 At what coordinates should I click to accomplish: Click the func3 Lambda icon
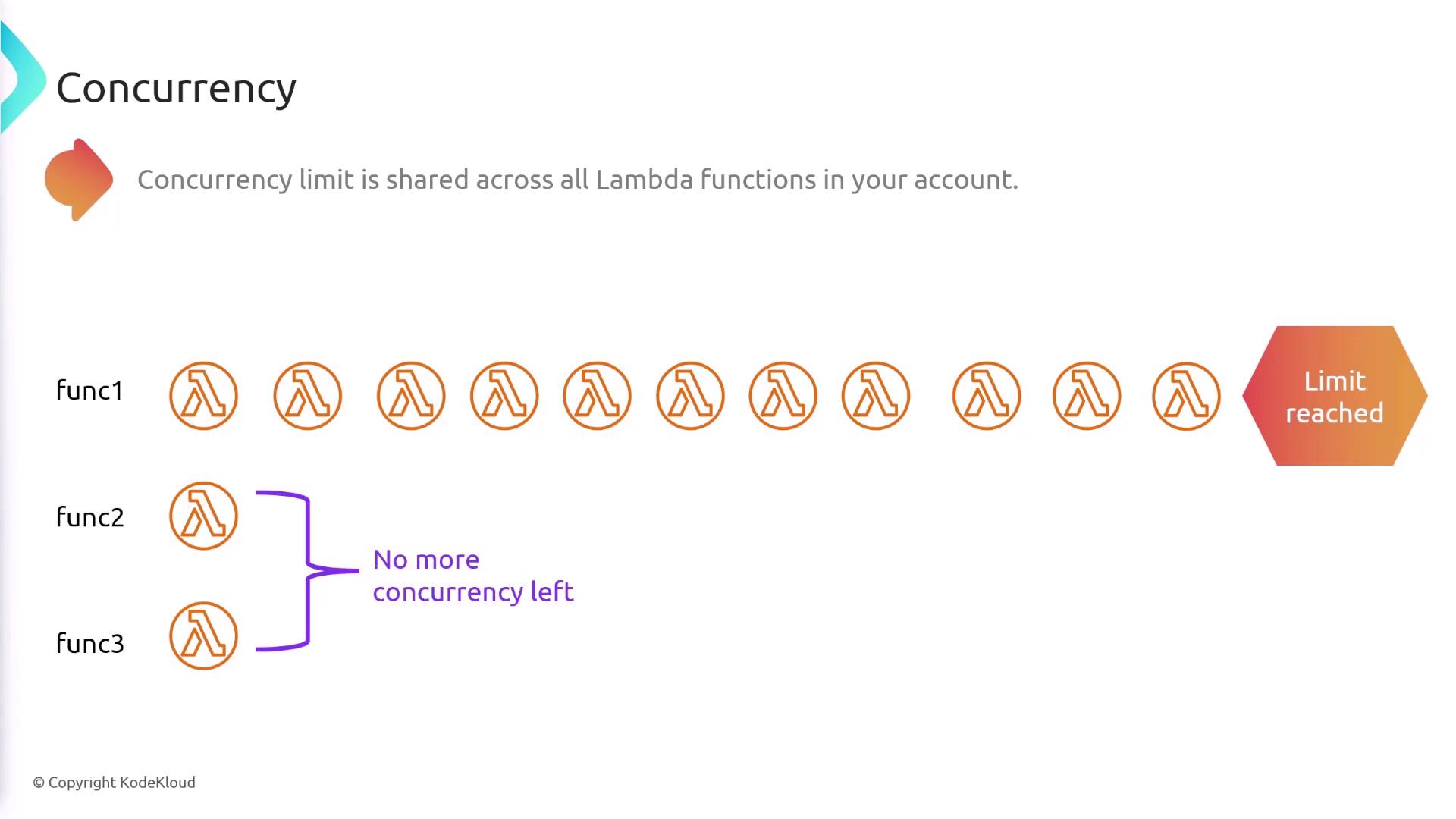[x=203, y=635]
